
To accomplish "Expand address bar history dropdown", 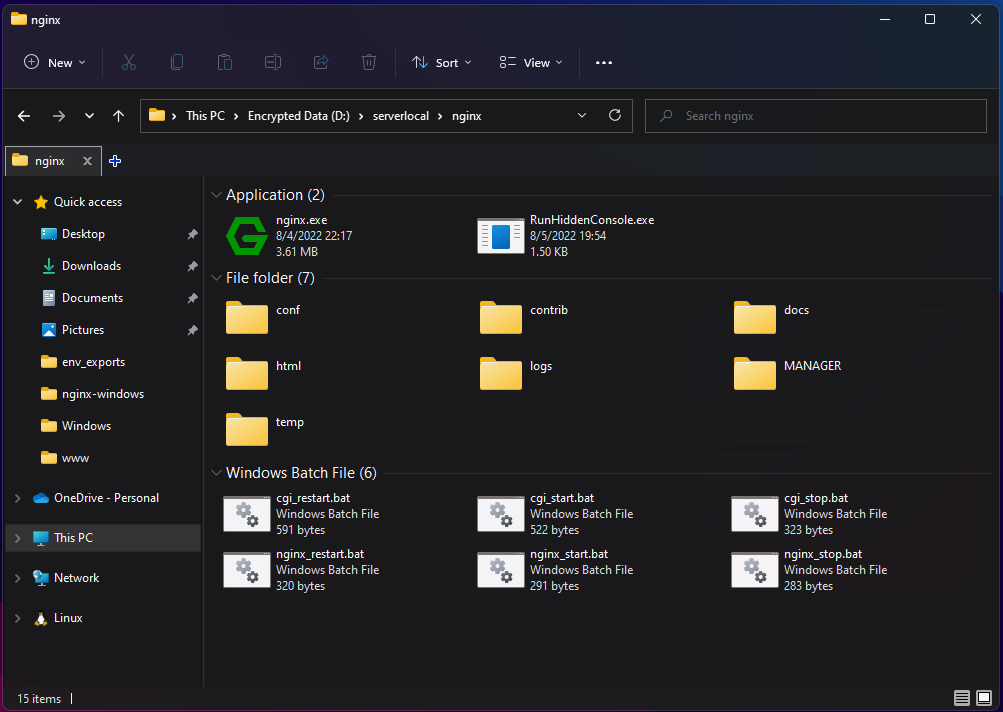I will click(x=582, y=115).
